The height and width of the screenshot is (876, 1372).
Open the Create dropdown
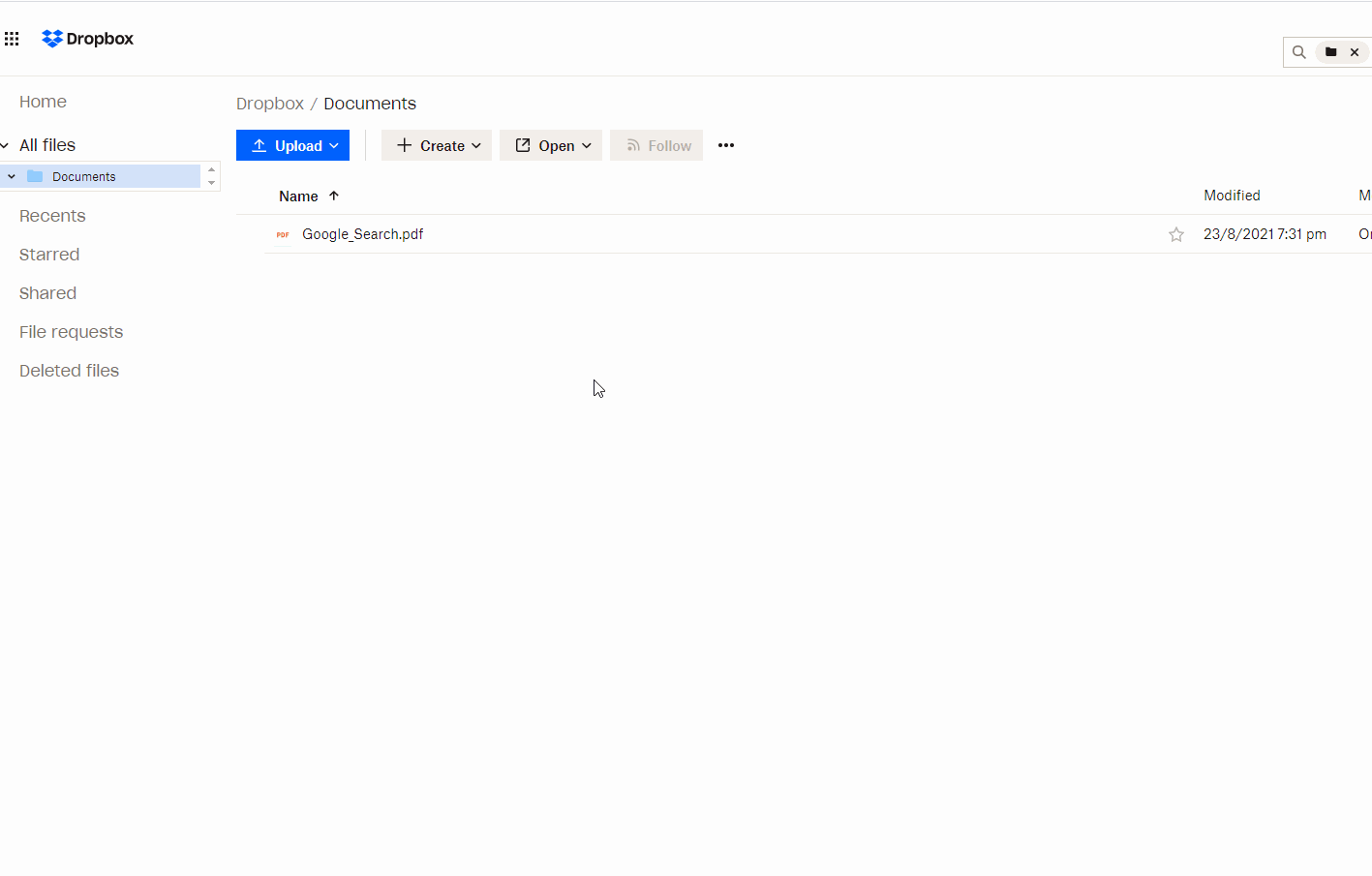[x=437, y=145]
